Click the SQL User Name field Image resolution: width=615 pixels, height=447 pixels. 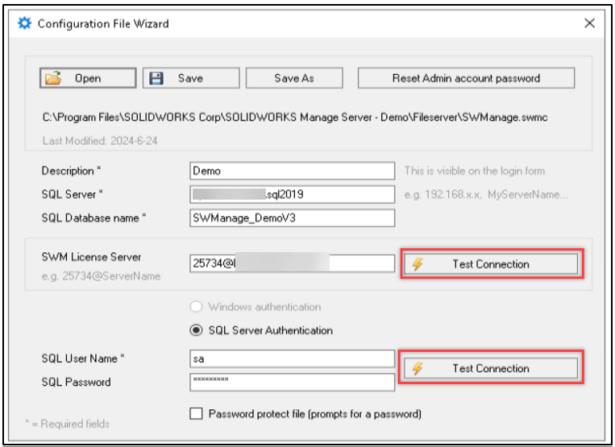[x=292, y=358]
